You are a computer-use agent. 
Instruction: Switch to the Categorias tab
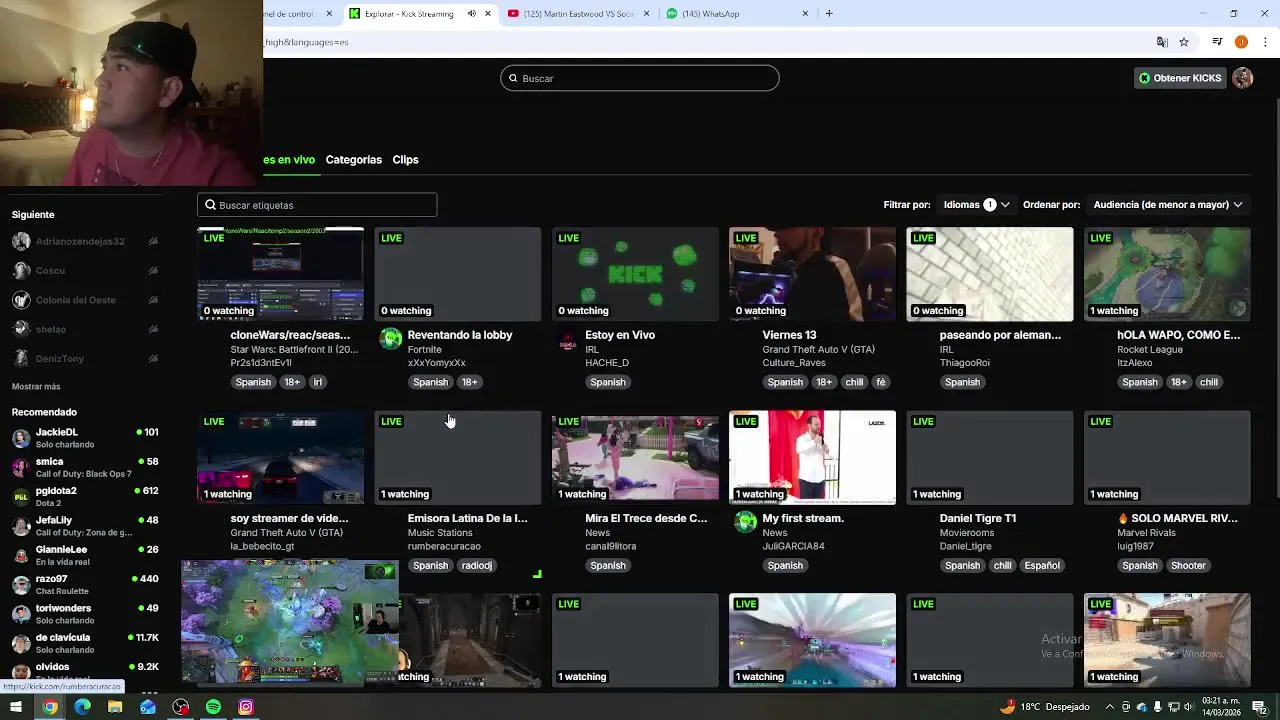[x=353, y=160]
